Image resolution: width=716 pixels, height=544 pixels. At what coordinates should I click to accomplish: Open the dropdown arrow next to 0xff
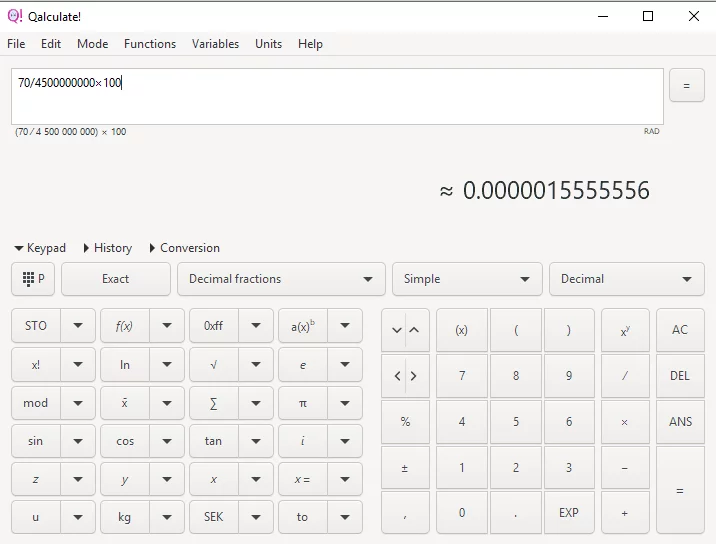tap(256, 326)
